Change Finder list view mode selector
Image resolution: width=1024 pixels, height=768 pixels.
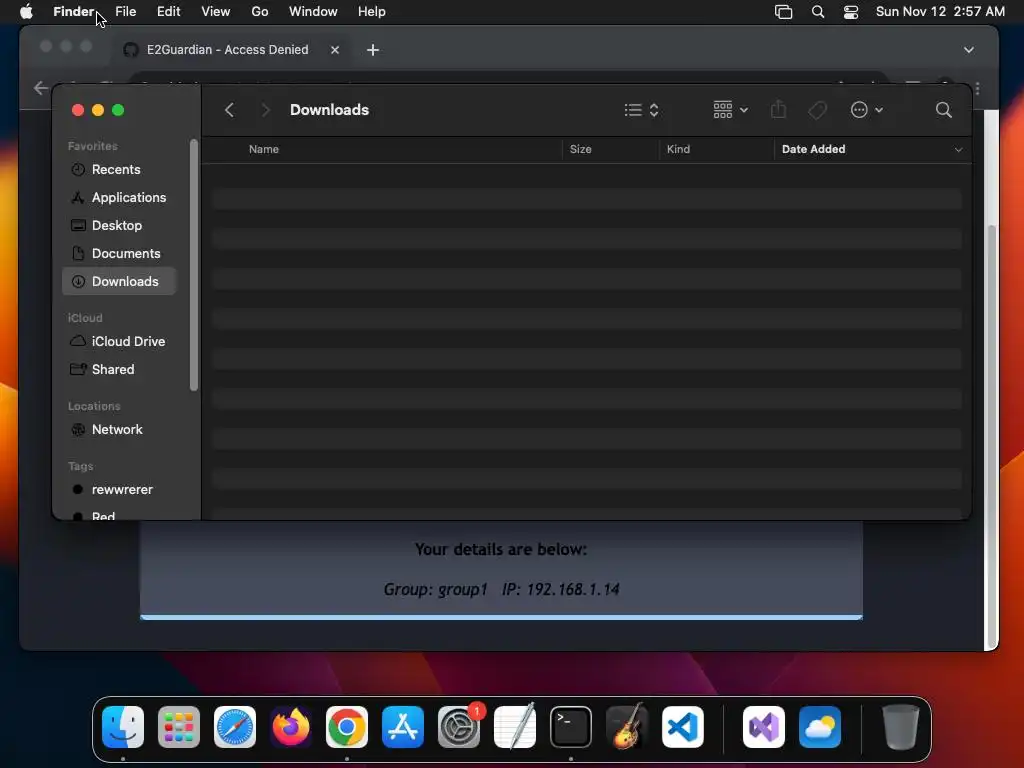(x=641, y=110)
